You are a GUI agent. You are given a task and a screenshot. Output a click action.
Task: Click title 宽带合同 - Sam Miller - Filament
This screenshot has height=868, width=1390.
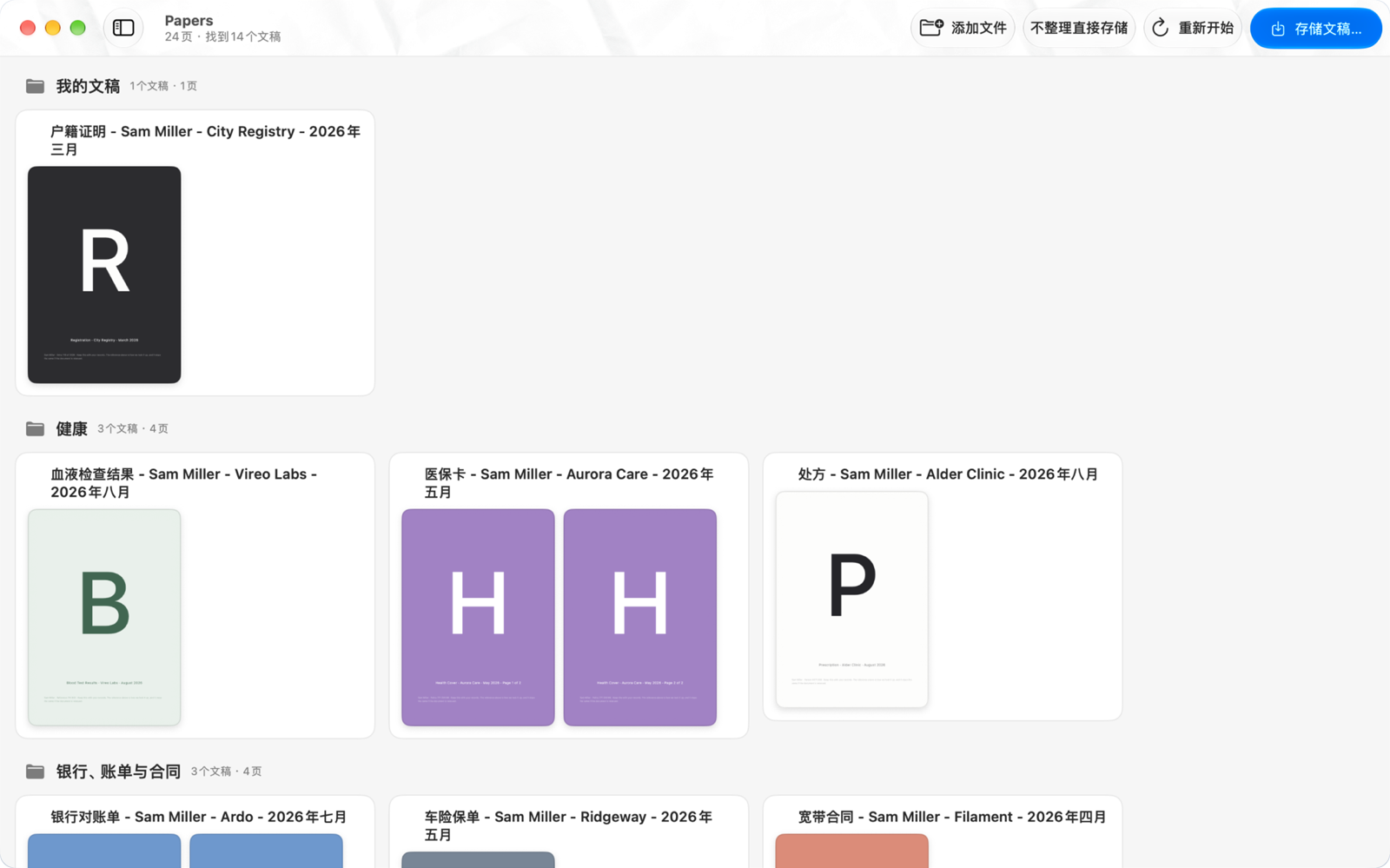951,817
